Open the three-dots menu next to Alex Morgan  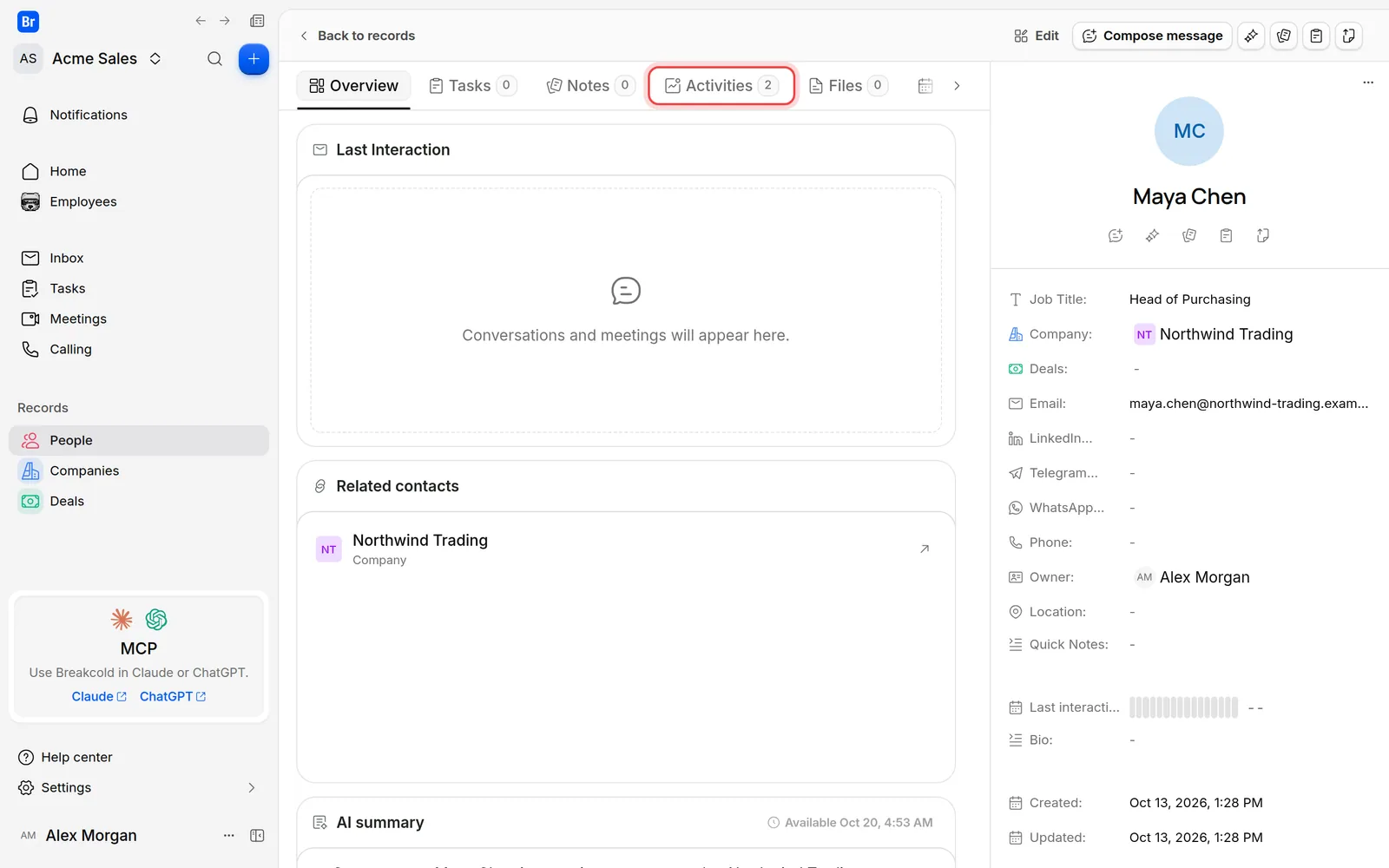click(229, 836)
